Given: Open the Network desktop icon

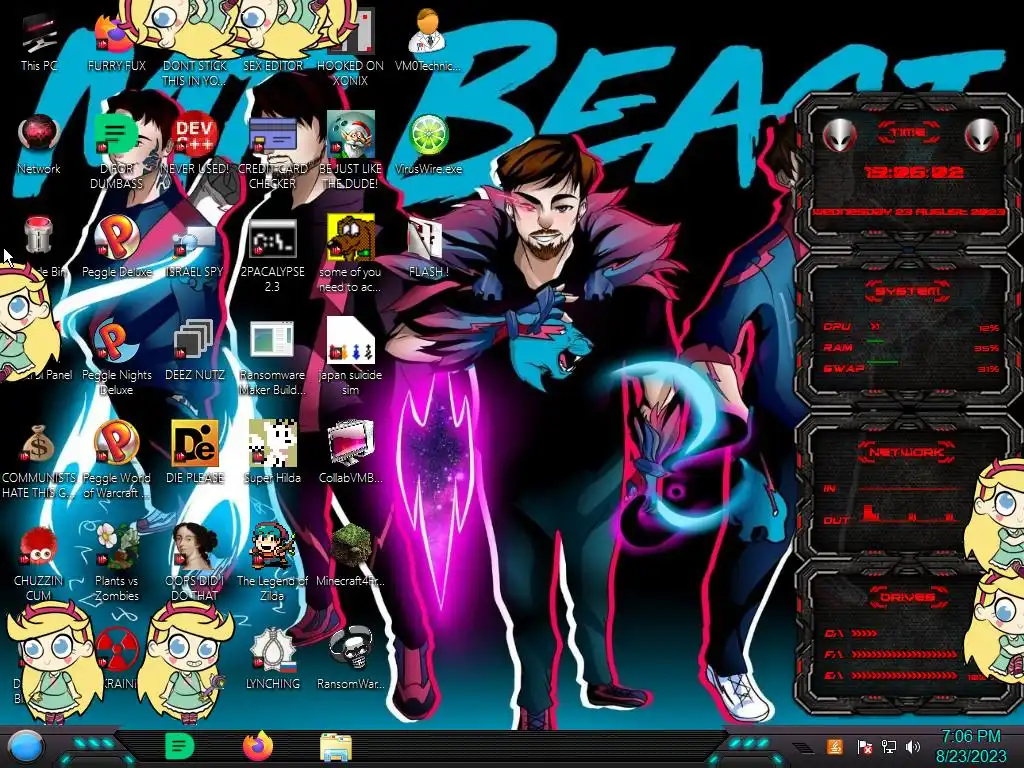Looking at the screenshot, I should pyautogui.click(x=39, y=145).
